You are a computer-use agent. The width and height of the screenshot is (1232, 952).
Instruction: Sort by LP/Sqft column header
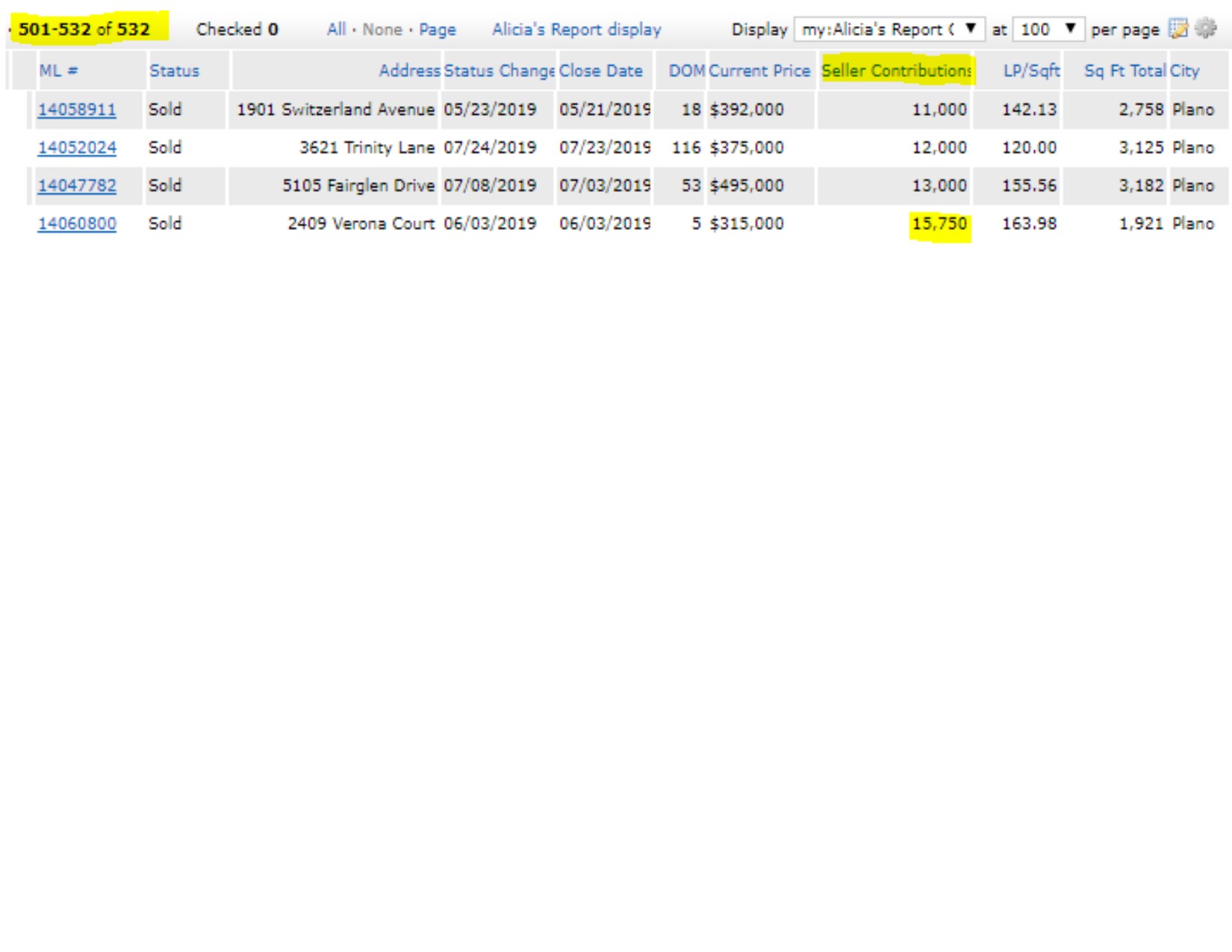1031,71
